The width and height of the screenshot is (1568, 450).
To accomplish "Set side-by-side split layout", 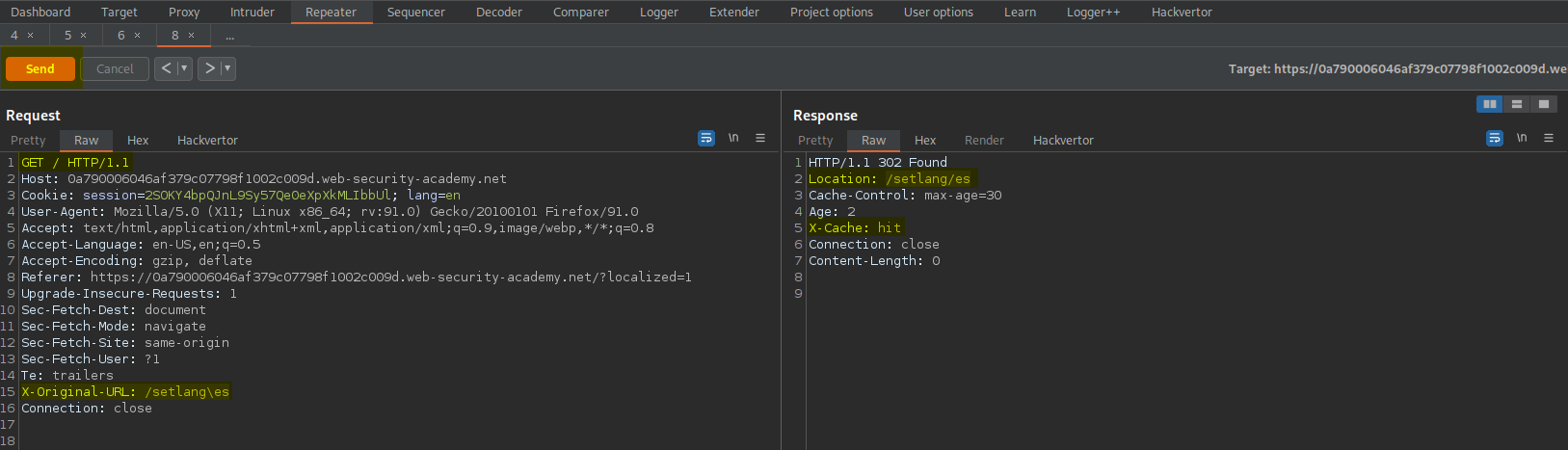I will coord(1490,104).
